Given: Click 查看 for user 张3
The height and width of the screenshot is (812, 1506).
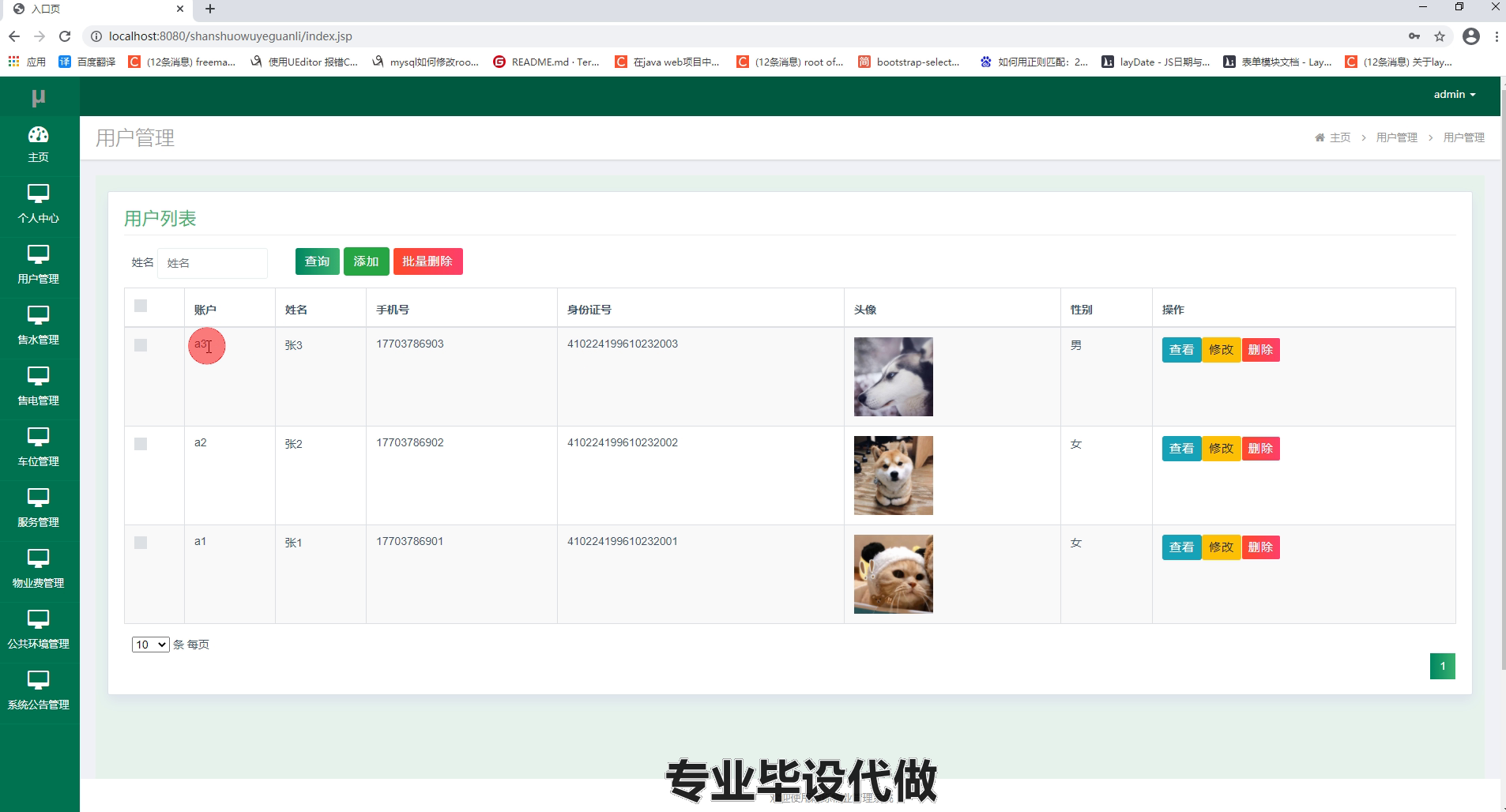Looking at the screenshot, I should coord(1181,350).
